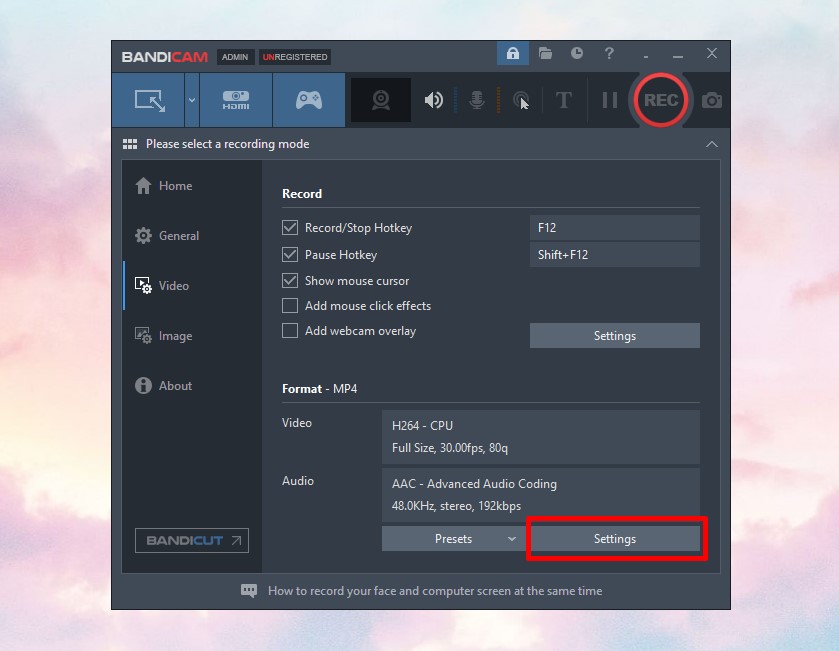The width and height of the screenshot is (839, 651).
Task: Uncheck Pause Hotkey checkbox
Action: pos(290,255)
